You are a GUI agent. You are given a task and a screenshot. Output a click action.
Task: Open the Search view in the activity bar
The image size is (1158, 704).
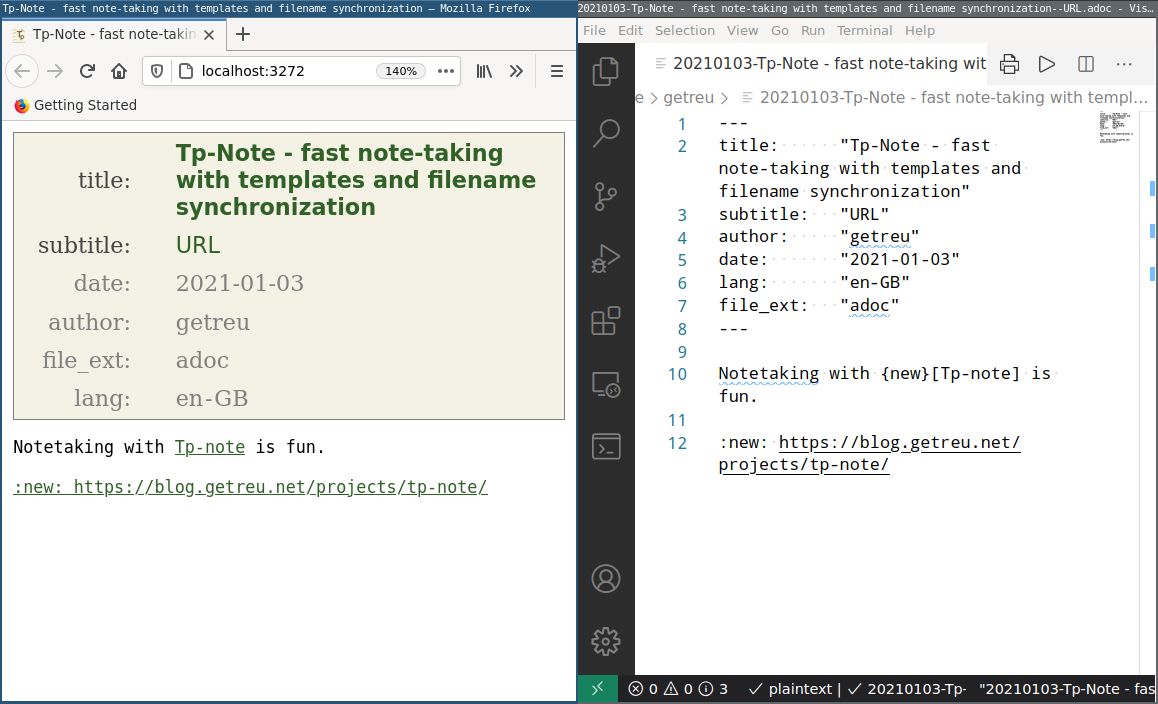pyautogui.click(x=606, y=133)
